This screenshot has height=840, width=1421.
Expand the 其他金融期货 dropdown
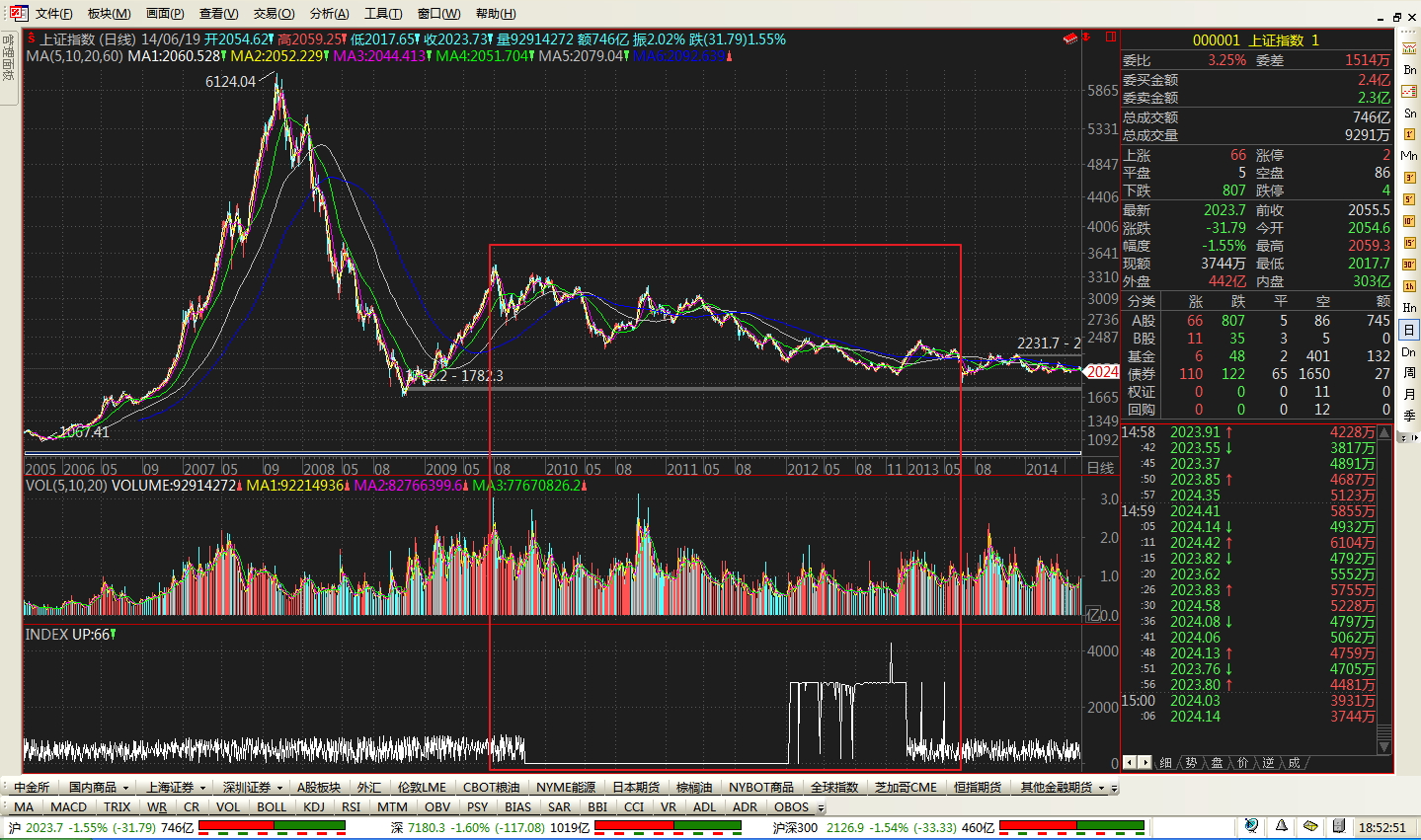[1101, 788]
